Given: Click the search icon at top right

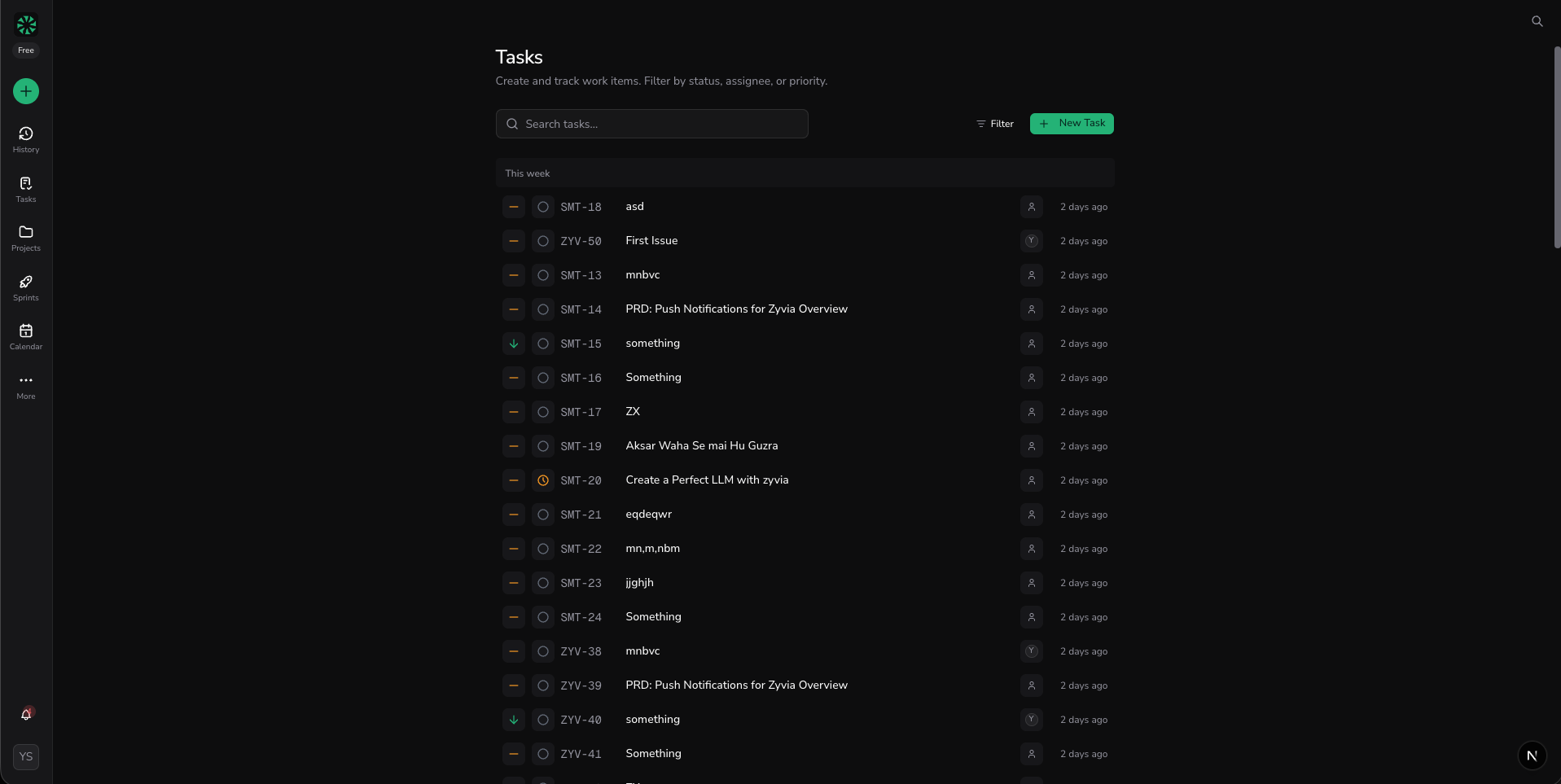Looking at the screenshot, I should pos(1537,21).
